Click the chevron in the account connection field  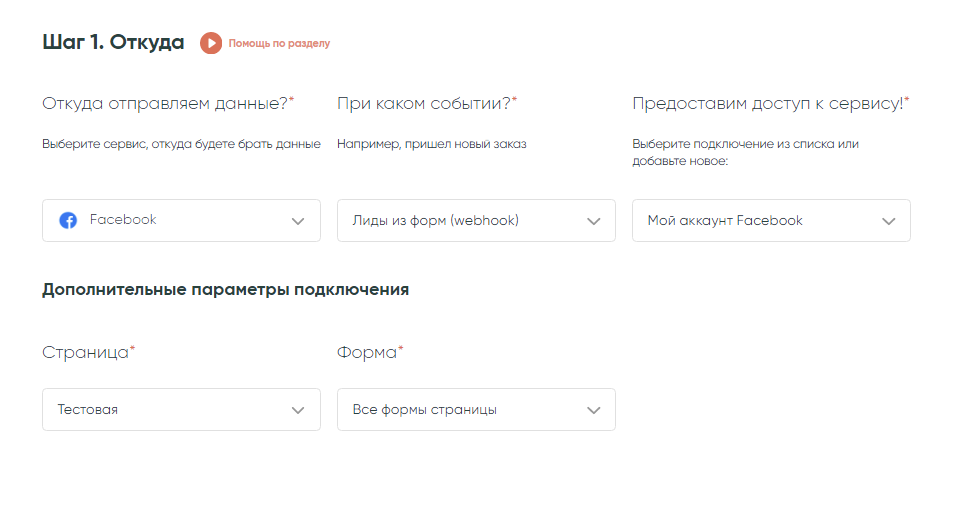click(889, 221)
